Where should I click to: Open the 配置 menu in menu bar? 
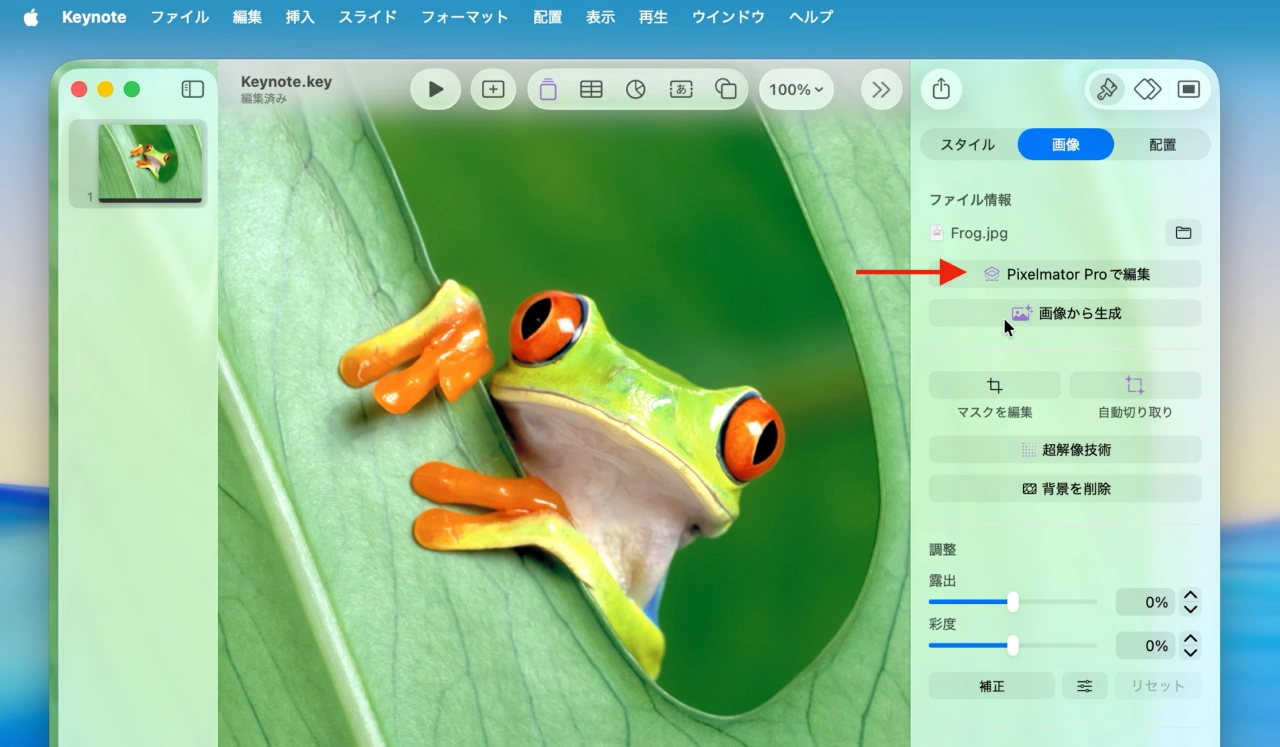[547, 17]
